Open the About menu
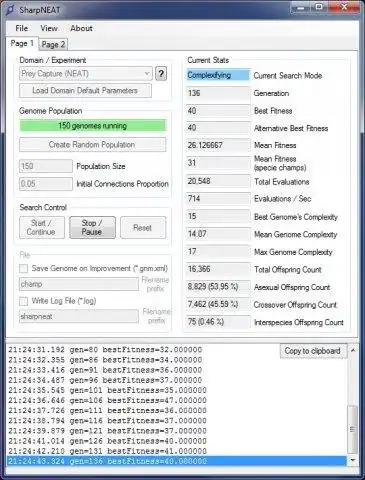This screenshot has height=480, width=365. click(81, 28)
